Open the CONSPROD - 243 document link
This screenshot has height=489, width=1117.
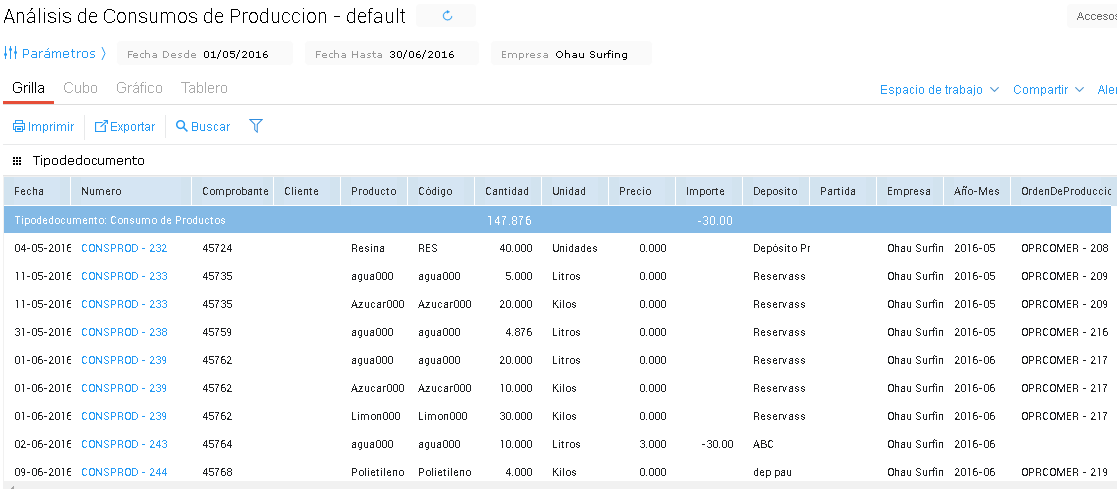click(x=124, y=444)
